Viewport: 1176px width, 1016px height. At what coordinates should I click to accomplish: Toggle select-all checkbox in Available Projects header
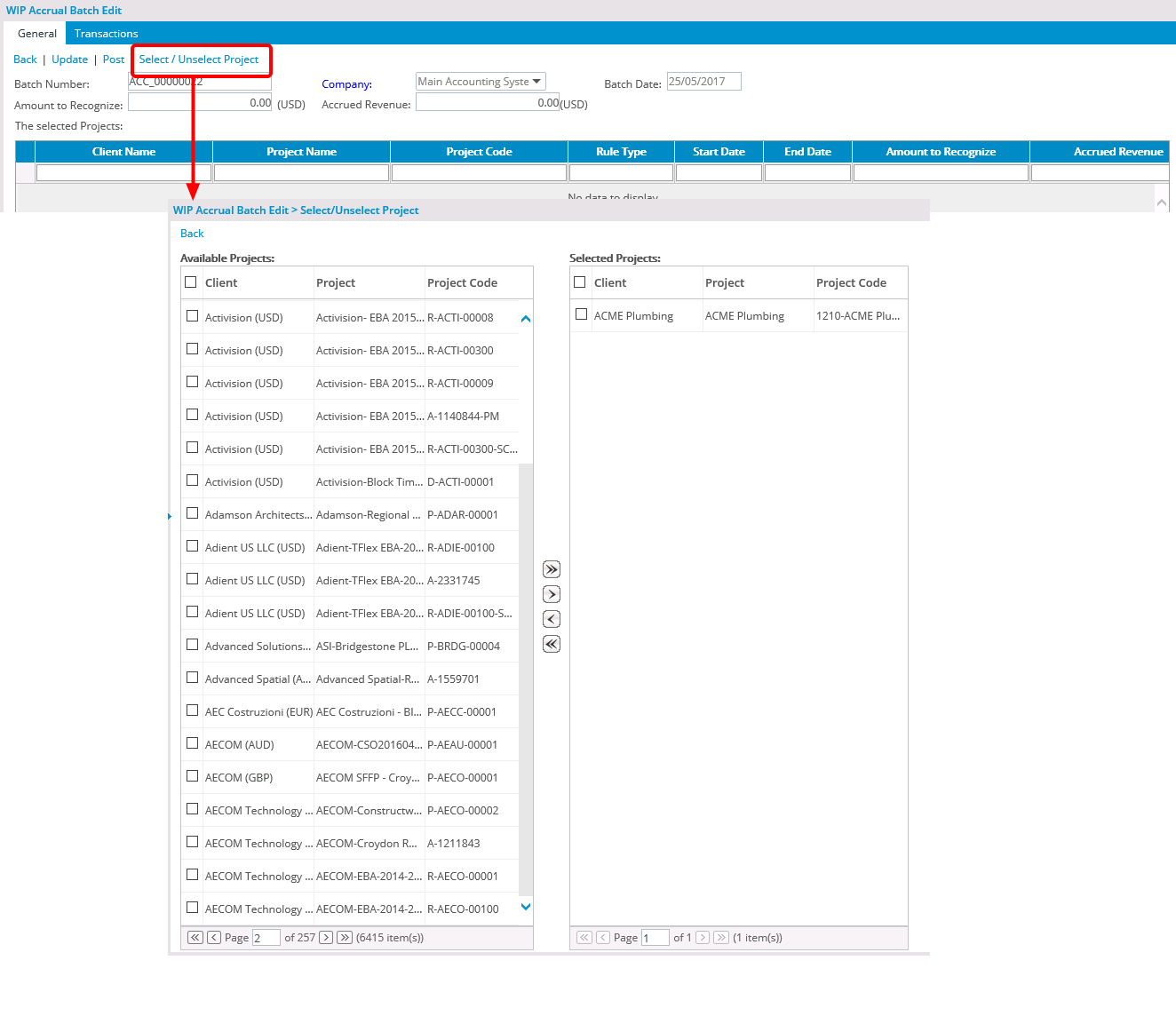pyautogui.click(x=190, y=282)
